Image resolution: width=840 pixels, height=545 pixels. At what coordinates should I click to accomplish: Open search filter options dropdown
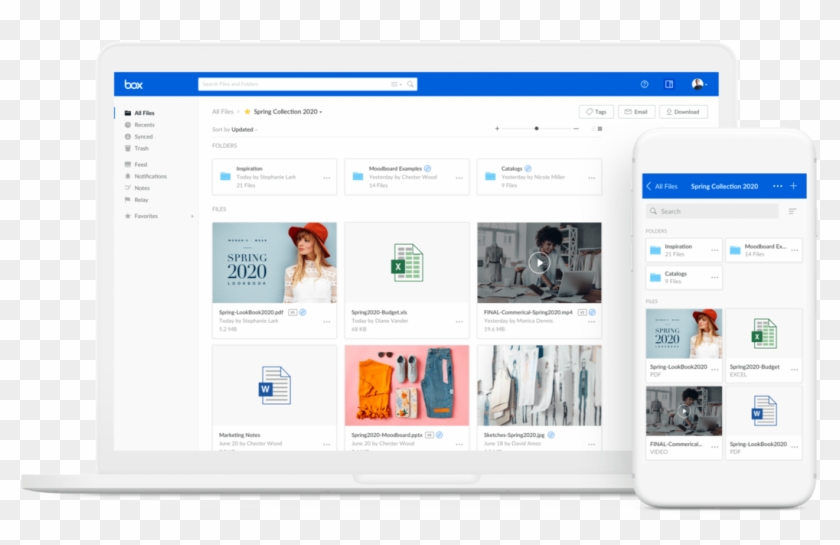click(396, 84)
